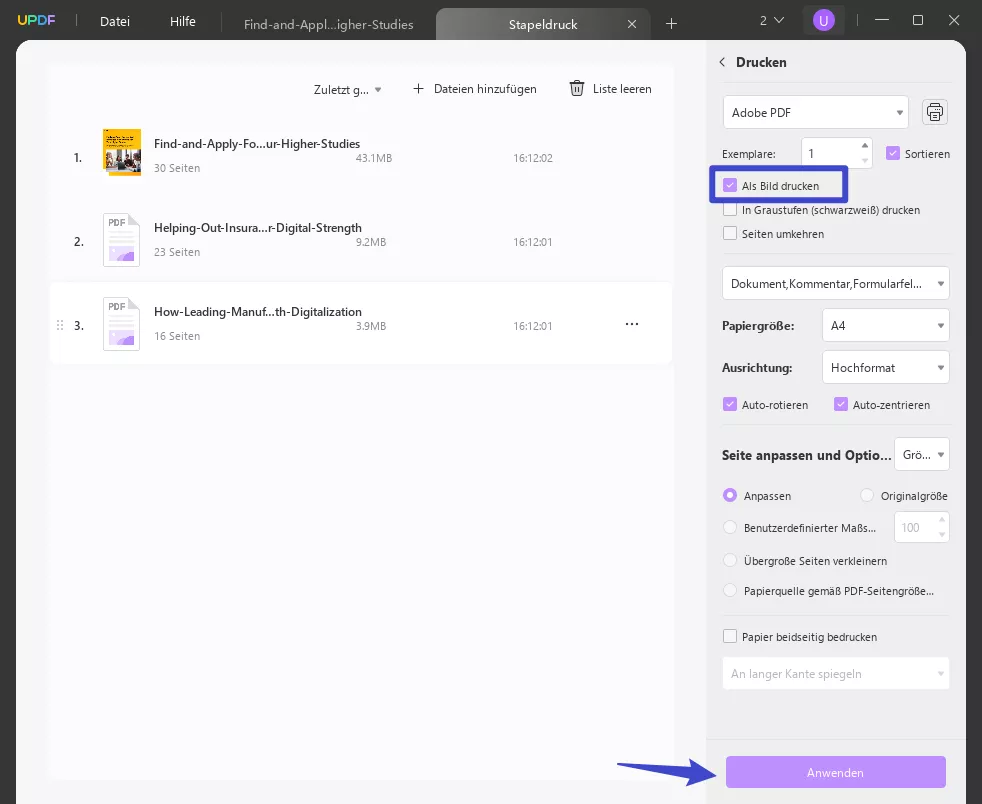This screenshot has width=982, height=804.
Task: Click the UPDF logo
Action: pyautogui.click(x=34, y=21)
